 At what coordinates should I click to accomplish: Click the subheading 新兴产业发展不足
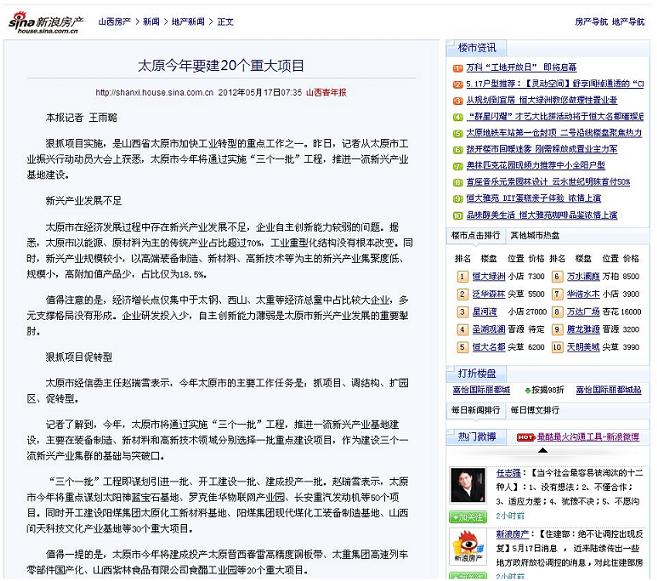tap(83, 201)
